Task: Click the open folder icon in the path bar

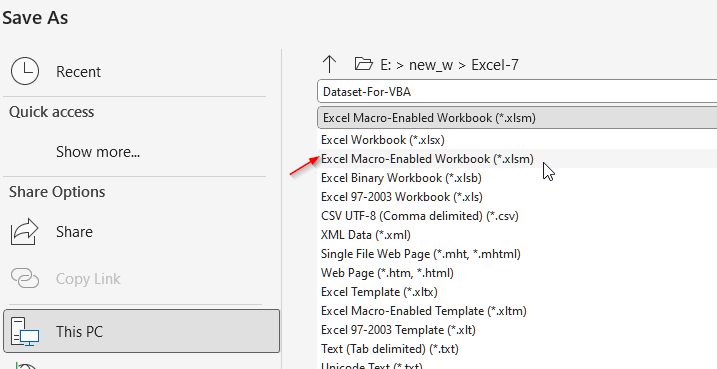Action: pyautogui.click(x=364, y=64)
